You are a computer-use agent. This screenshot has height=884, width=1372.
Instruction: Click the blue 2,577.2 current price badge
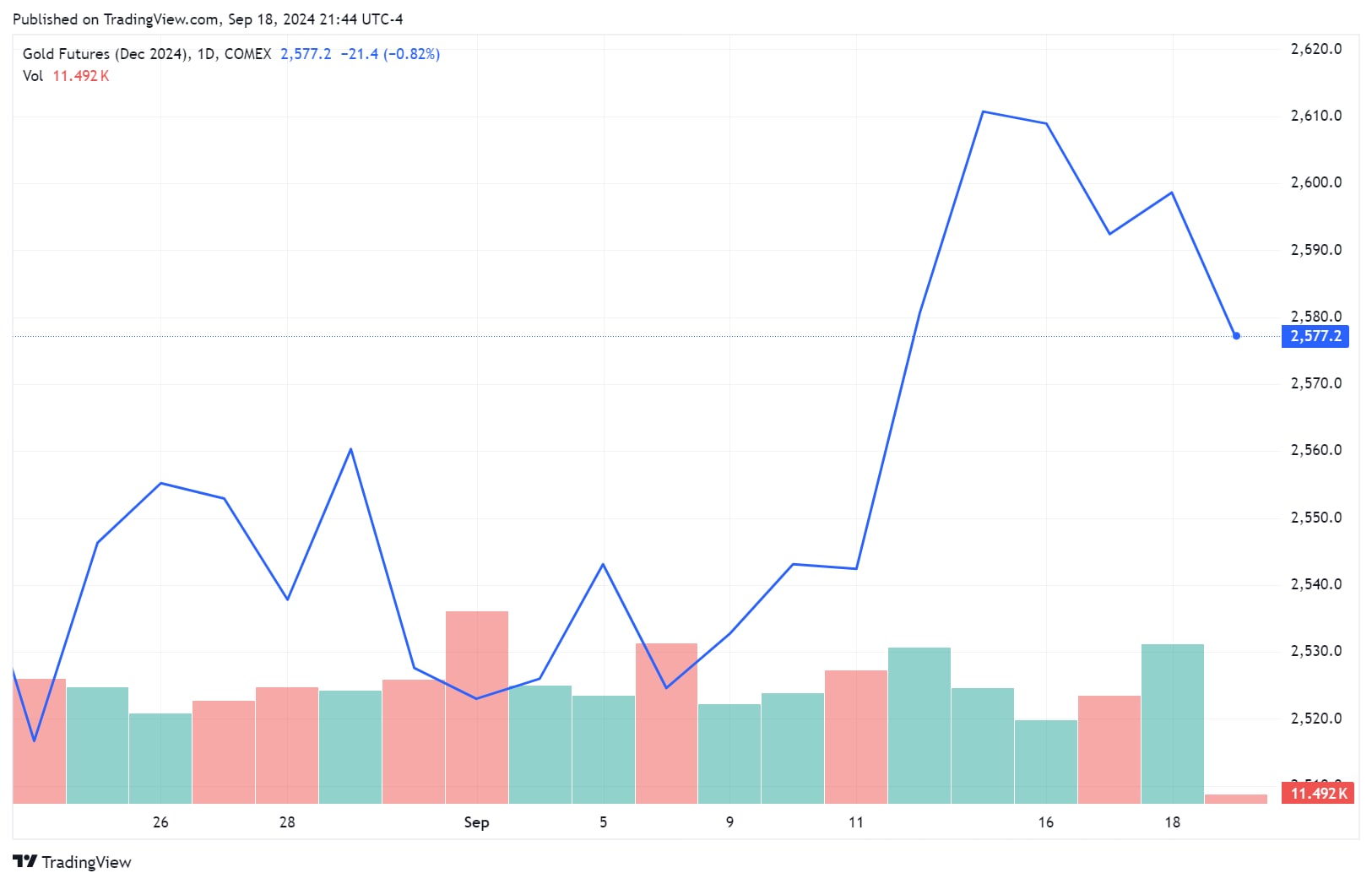(1315, 336)
